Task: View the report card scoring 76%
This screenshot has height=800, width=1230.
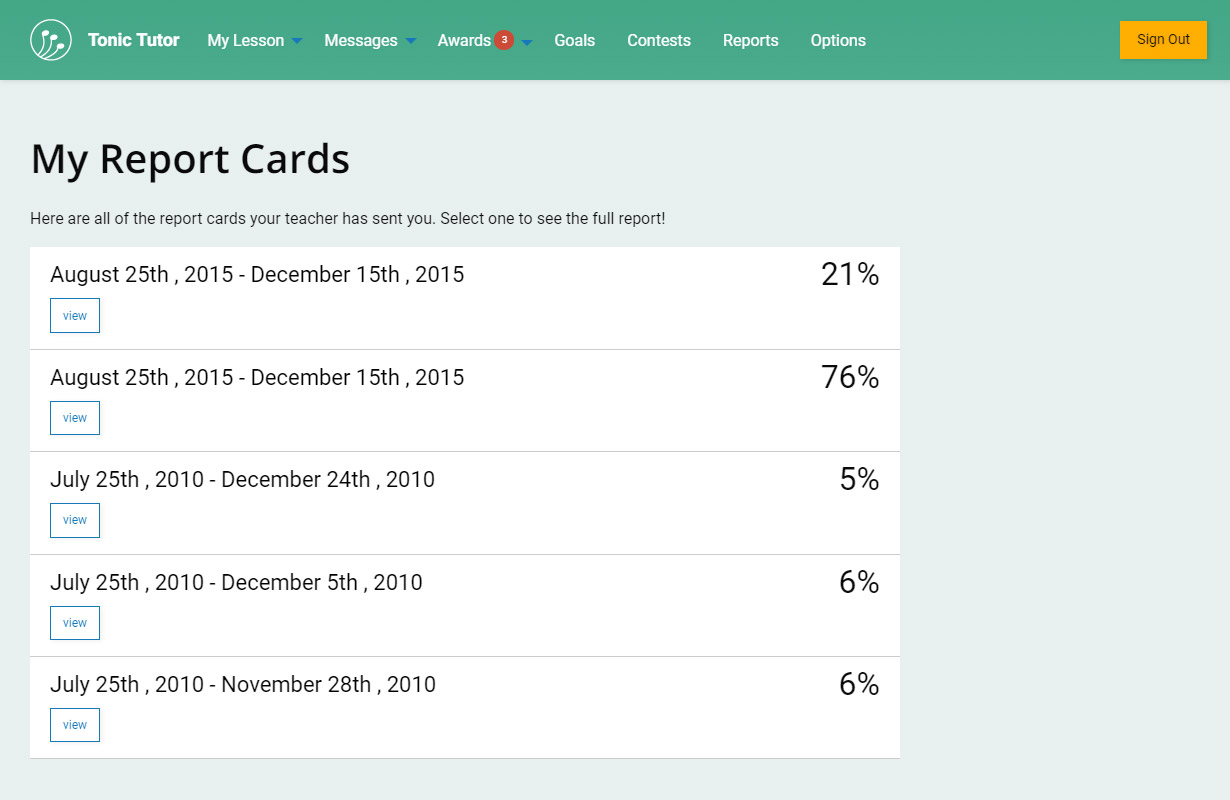Action: pos(75,418)
